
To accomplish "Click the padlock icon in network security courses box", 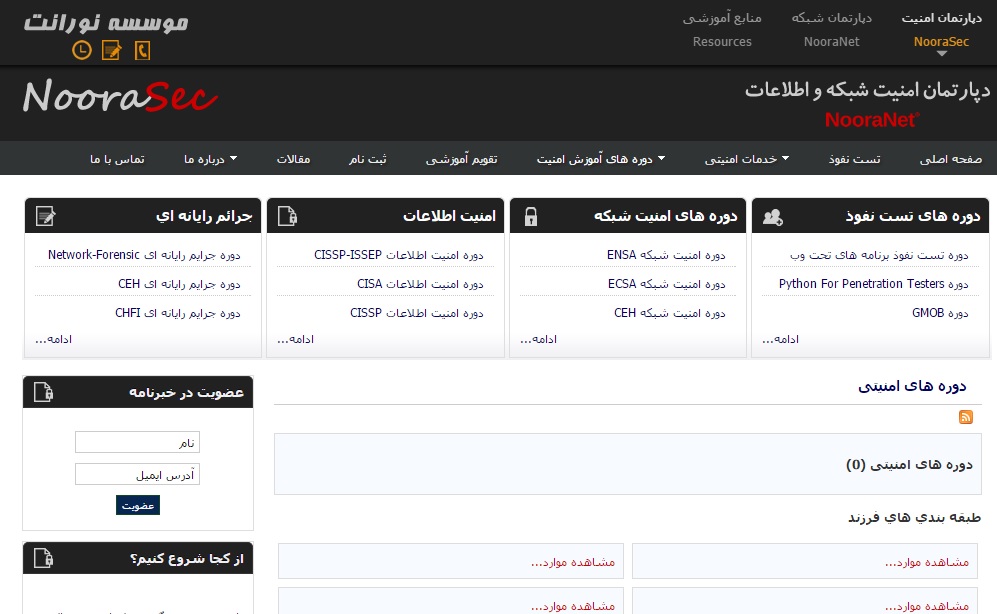I will 530,217.
